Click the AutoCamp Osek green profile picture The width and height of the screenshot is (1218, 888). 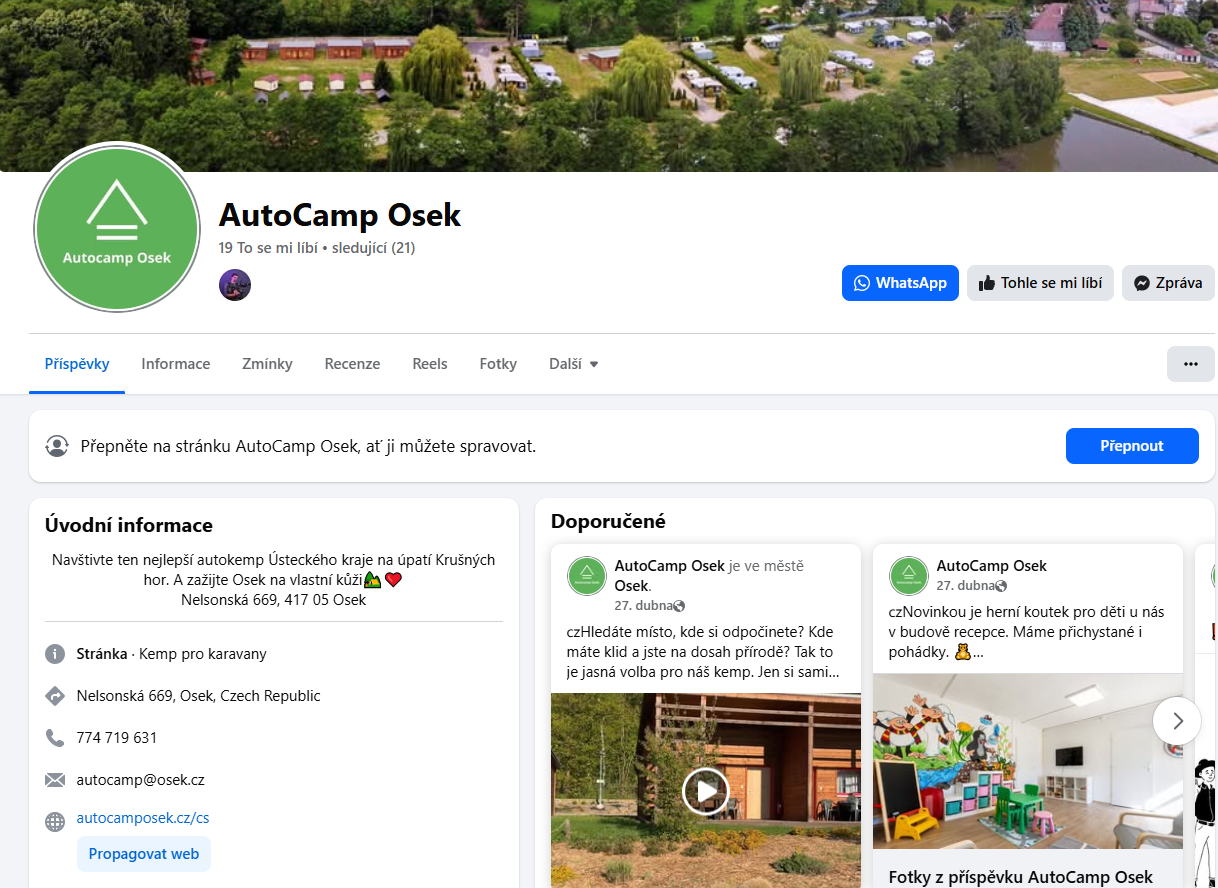(117, 228)
